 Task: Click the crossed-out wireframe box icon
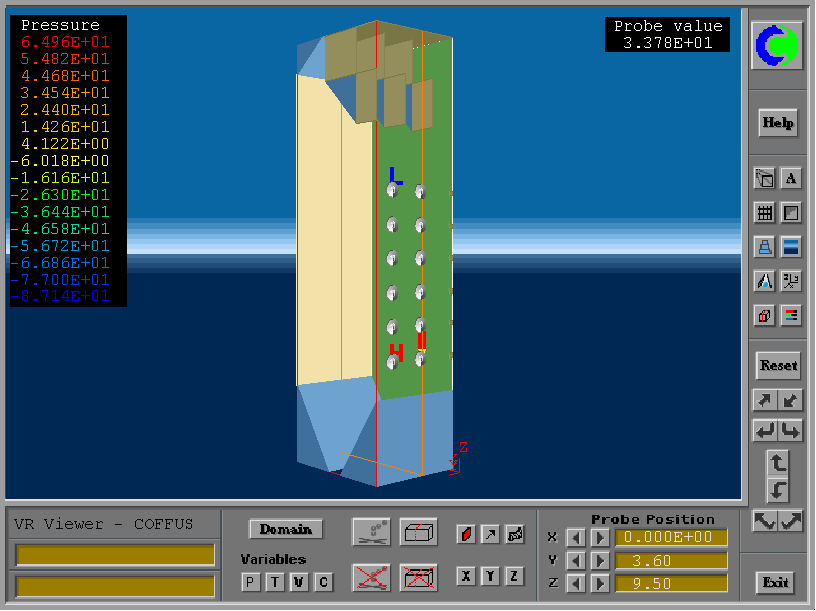pyautogui.click(x=418, y=577)
